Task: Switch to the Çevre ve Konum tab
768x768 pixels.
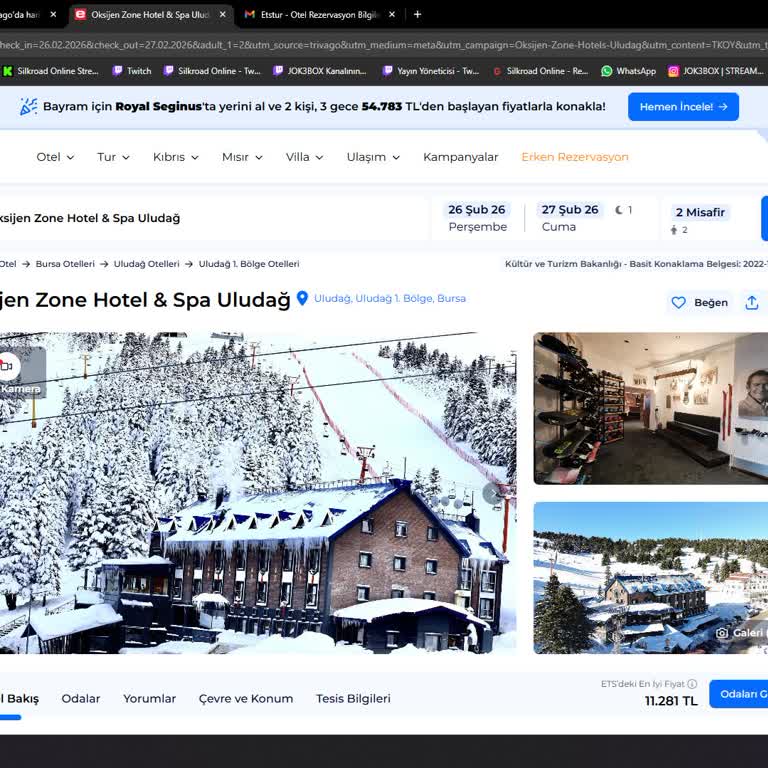Action: coord(246,699)
